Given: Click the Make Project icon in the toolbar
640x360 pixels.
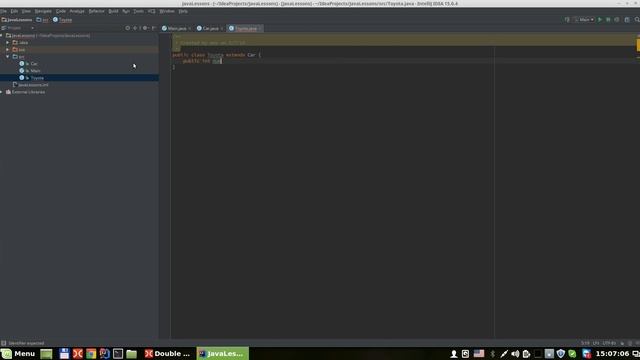Looking at the screenshot, I should coord(567,20).
